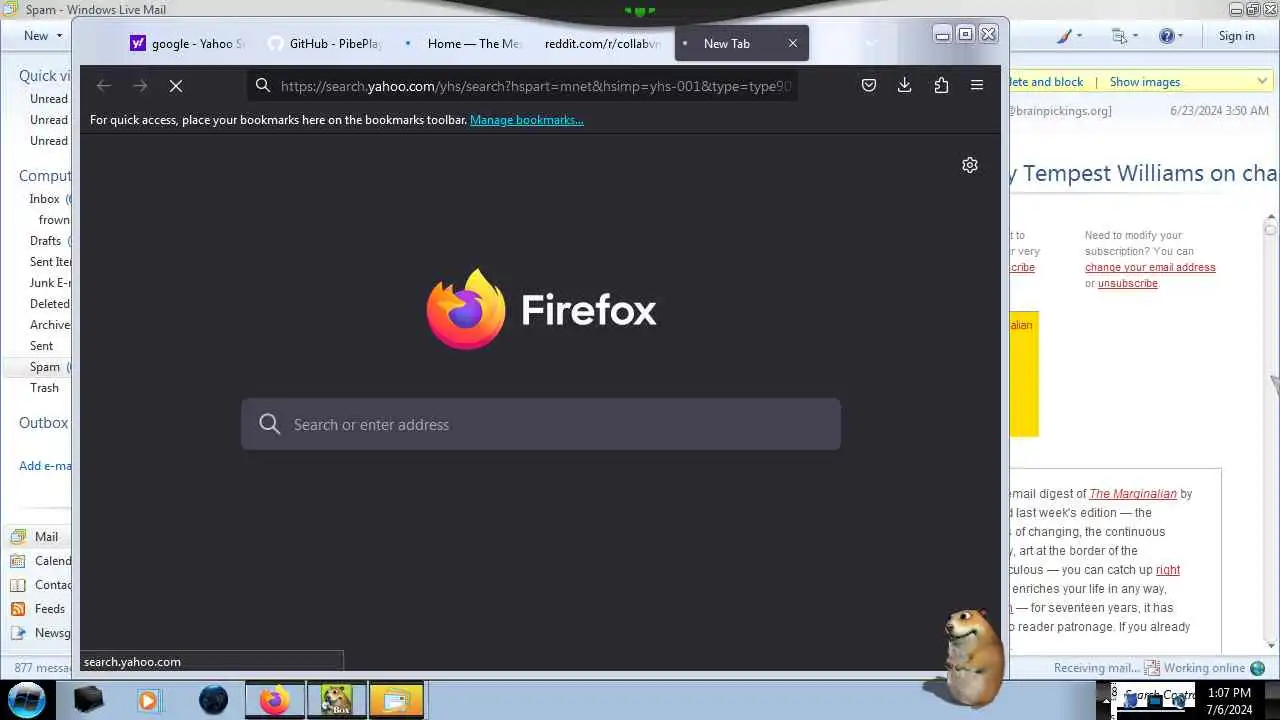Select the Trash folder
The image size is (1280, 720).
(x=44, y=388)
